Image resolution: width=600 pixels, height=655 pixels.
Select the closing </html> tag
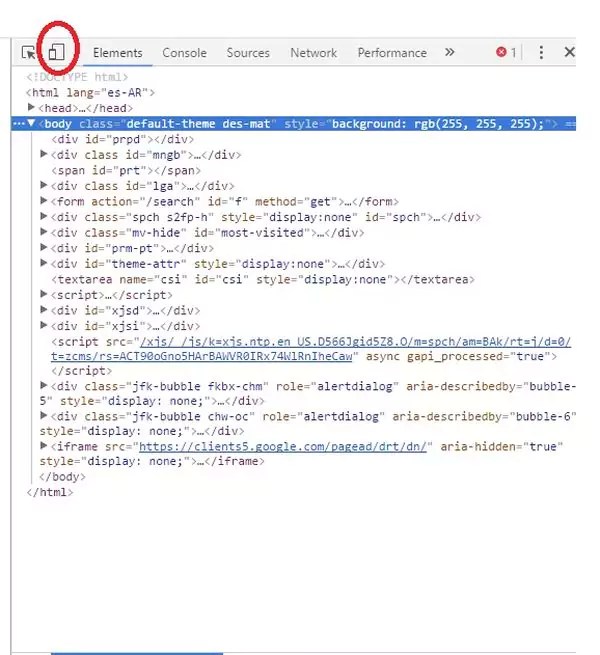tap(50, 492)
